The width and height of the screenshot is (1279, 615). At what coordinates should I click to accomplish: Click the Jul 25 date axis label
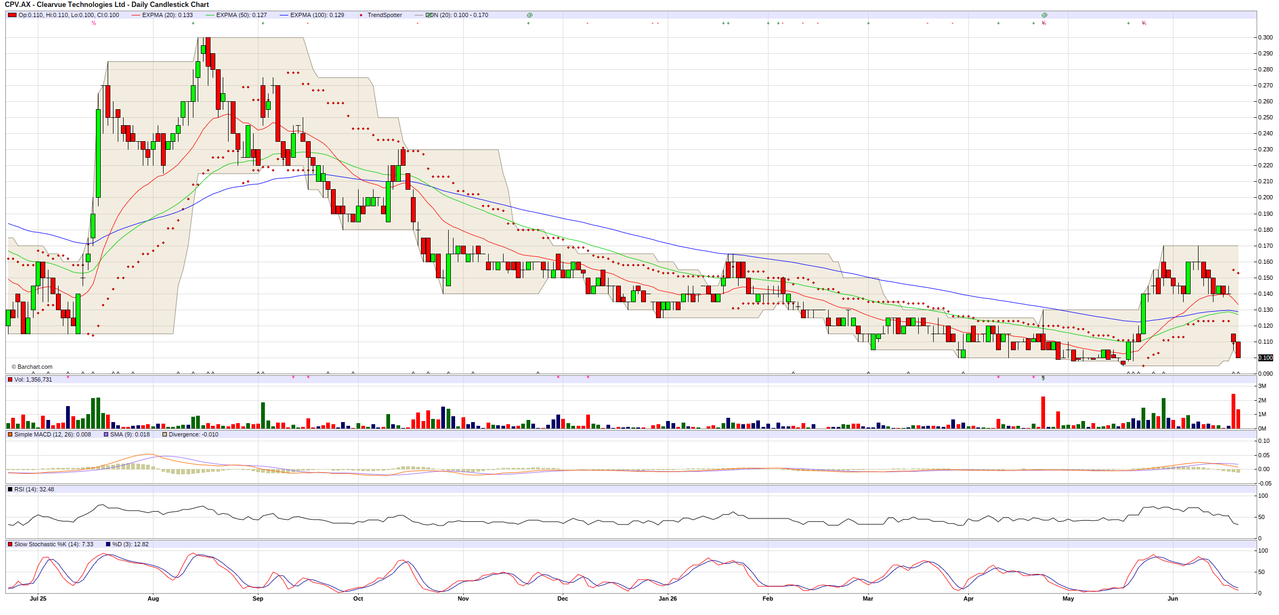point(39,600)
